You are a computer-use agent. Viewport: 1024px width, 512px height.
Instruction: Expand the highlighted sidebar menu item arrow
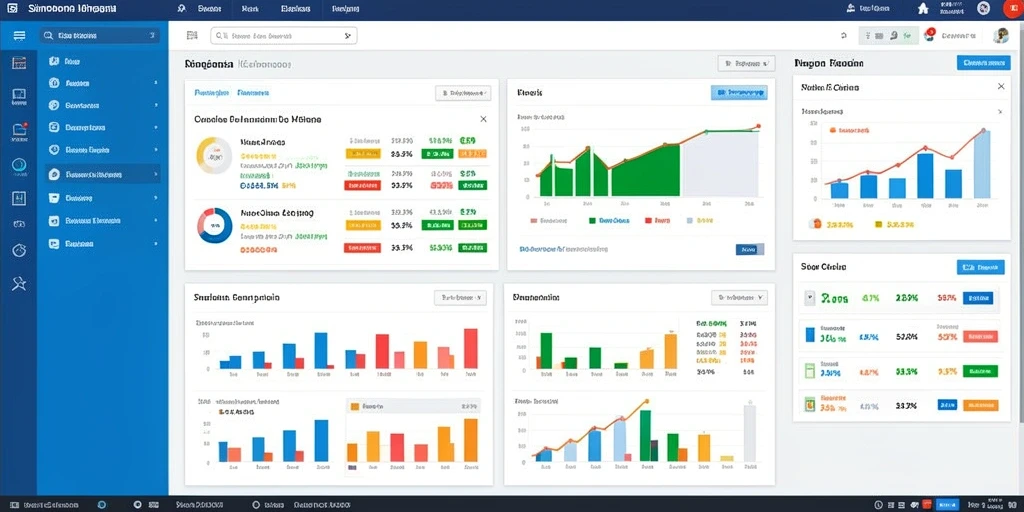(x=155, y=174)
